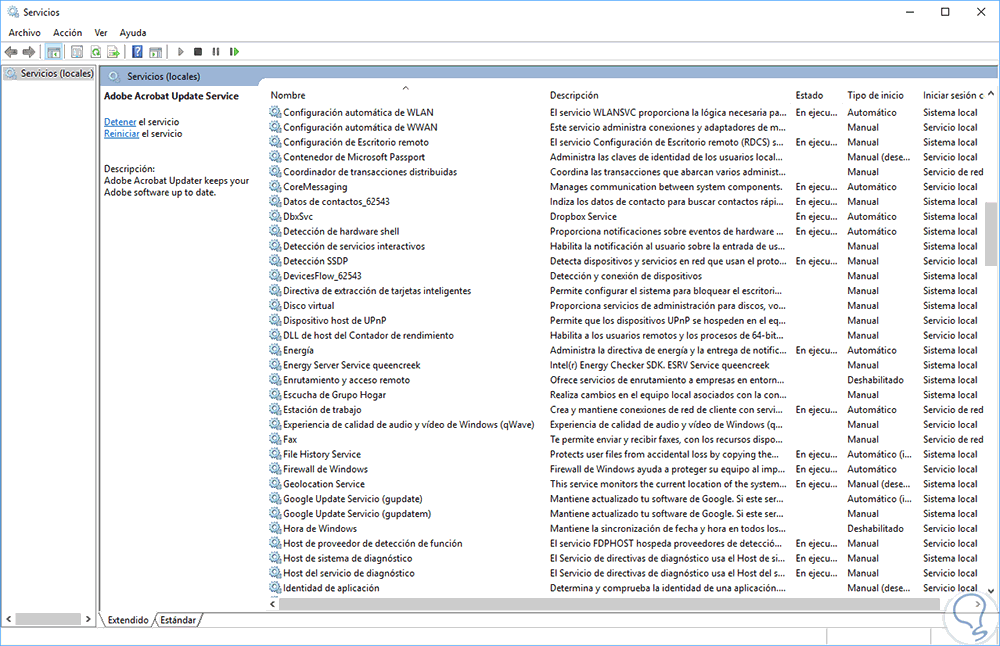
Task: Click the gear icon beside Fax
Action: pos(275,439)
